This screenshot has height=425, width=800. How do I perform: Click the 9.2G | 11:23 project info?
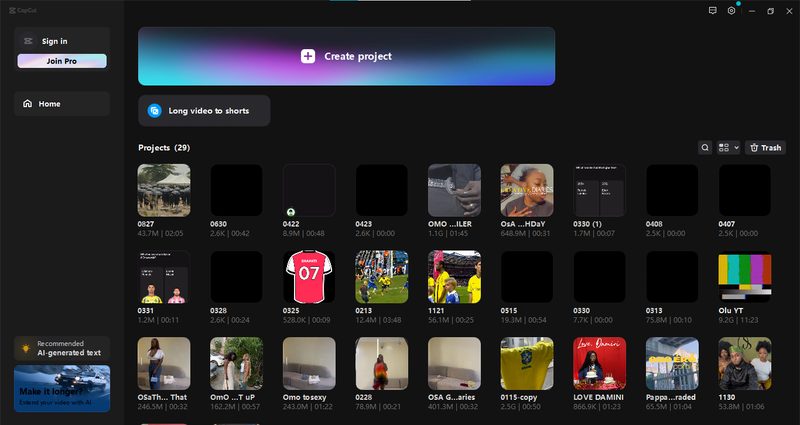pos(738,320)
